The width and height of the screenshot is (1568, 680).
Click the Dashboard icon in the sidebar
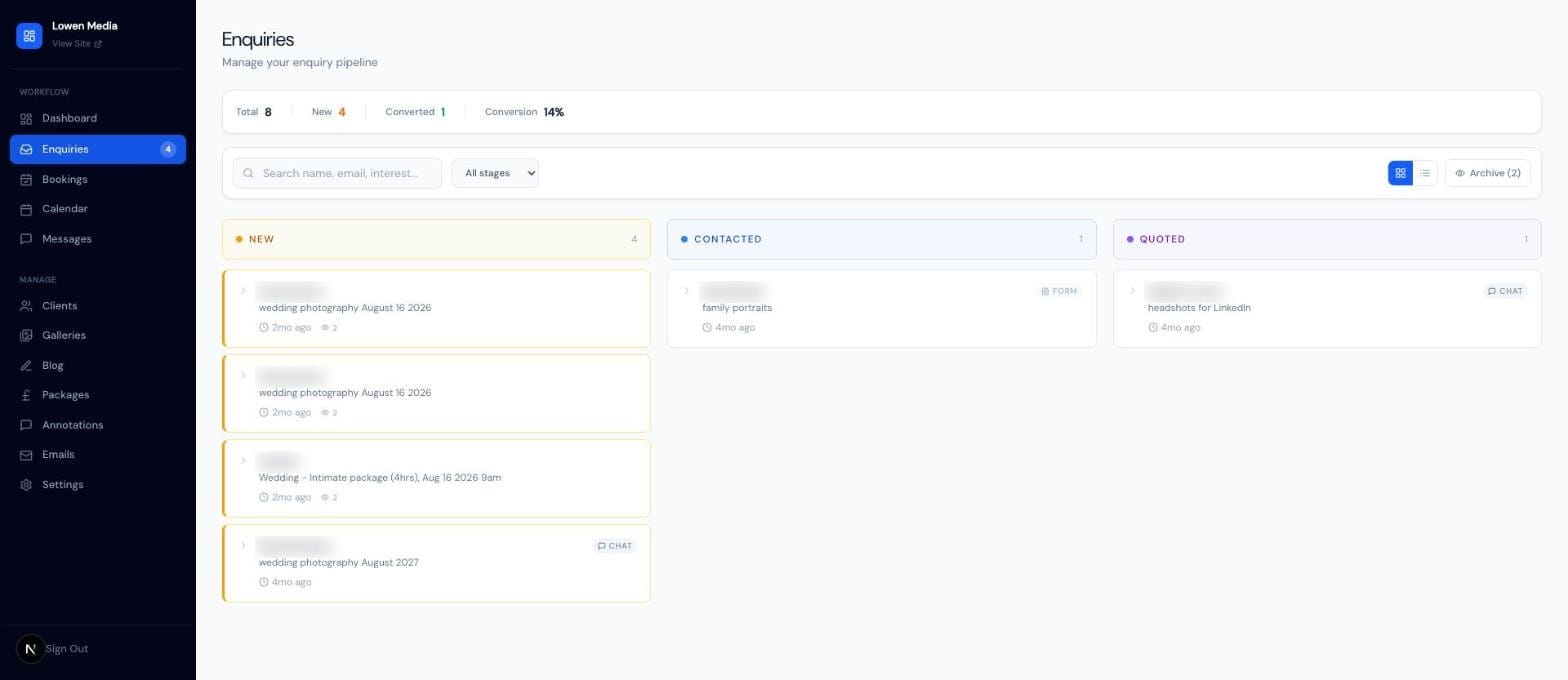click(26, 119)
